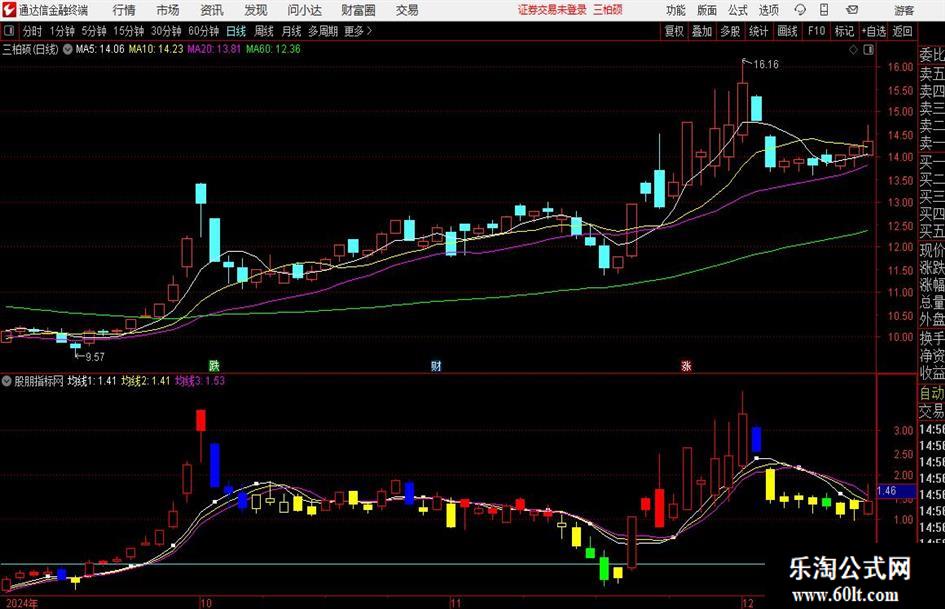Switch to 1分钟 period
Image resolution: width=945 pixels, height=609 pixels.
point(61,31)
